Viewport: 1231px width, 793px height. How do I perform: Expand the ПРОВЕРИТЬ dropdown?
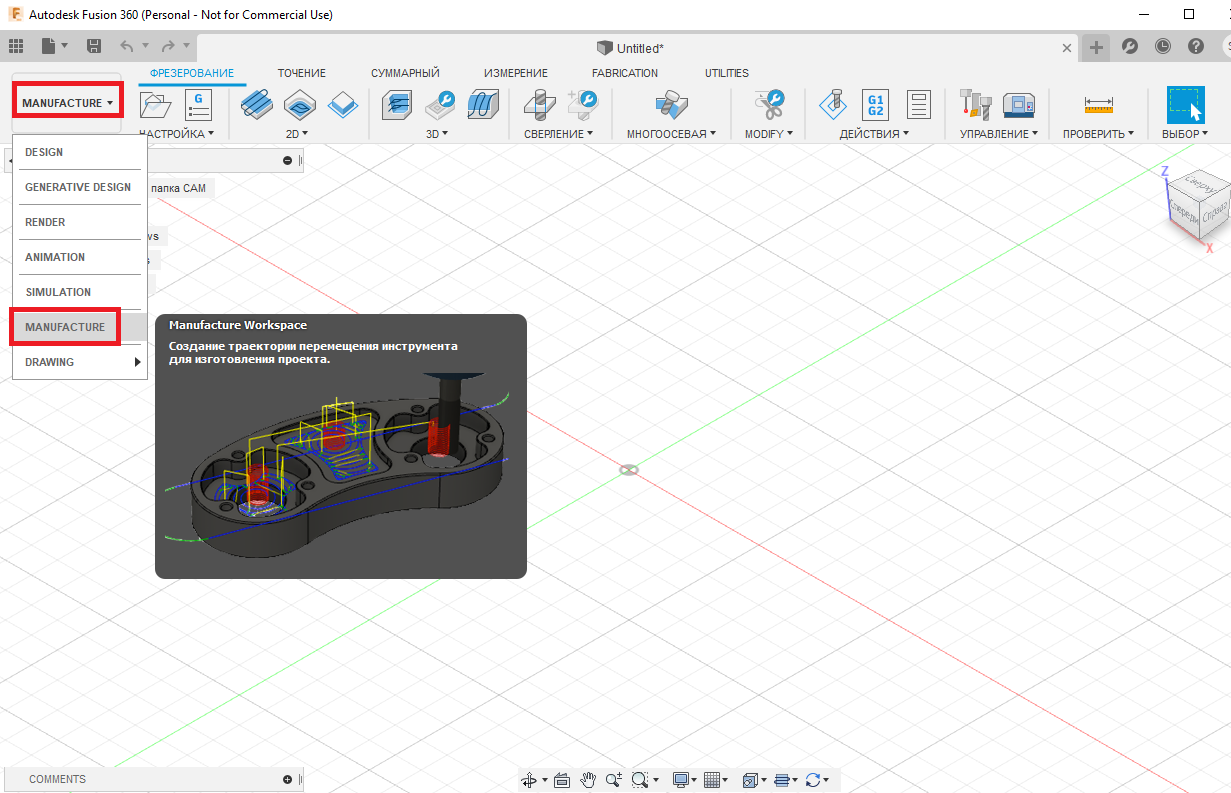click(x=1098, y=133)
